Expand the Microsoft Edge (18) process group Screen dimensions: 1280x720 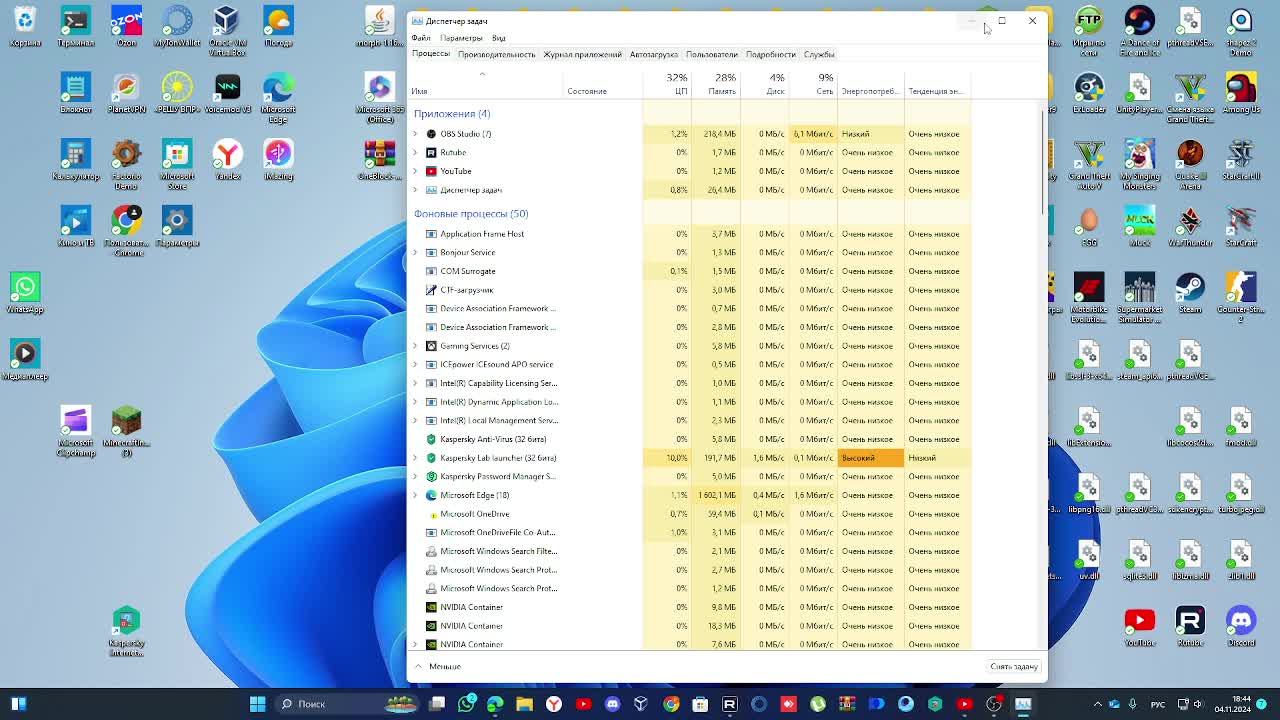(416, 495)
